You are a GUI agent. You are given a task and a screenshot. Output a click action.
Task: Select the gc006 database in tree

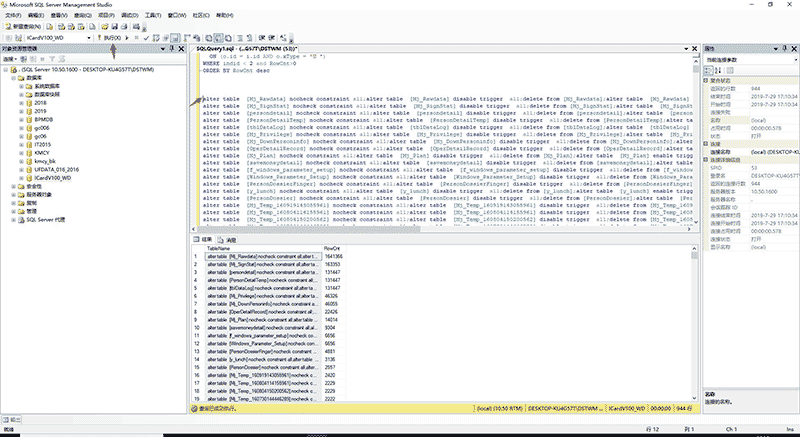click(x=42, y=128)
